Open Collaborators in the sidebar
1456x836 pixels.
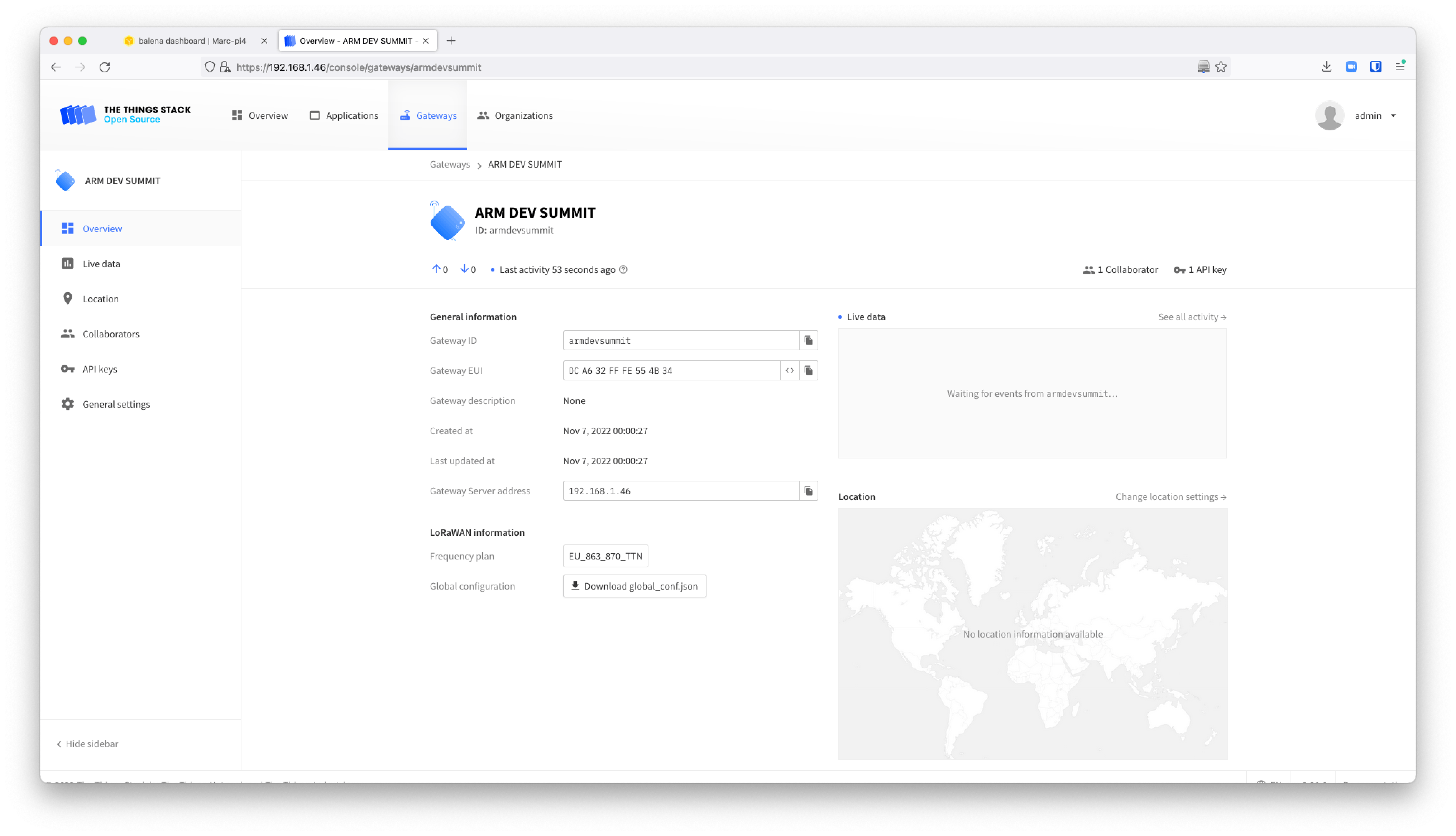click(141, 333)
